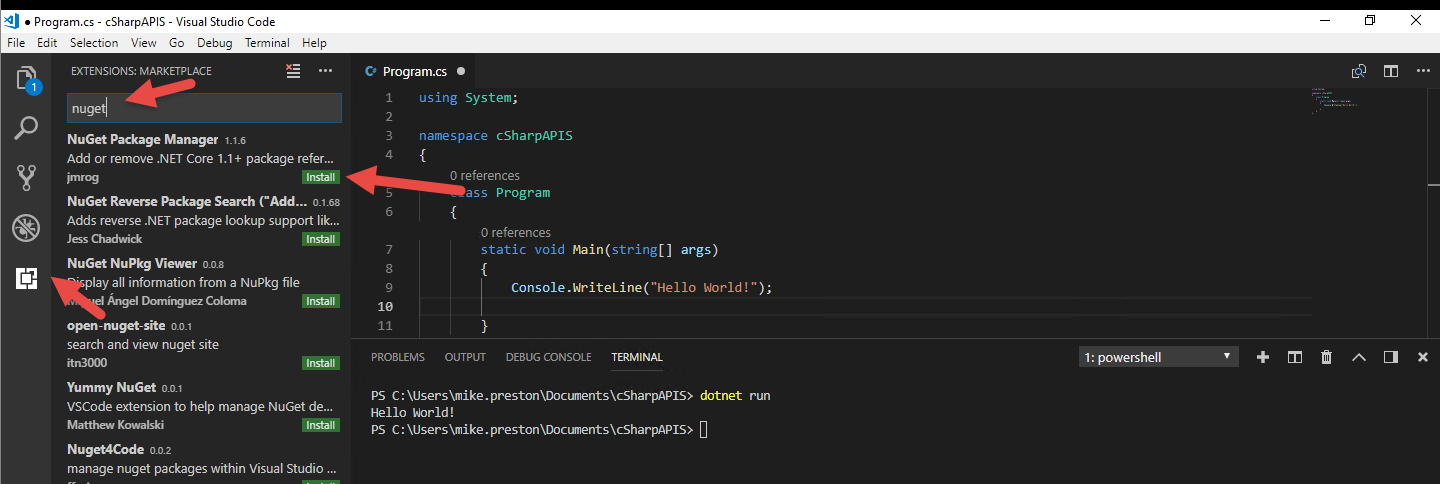Viewport: 1440px width, 484px height.
Task: Click the 'using System;' code line
Action: point(469,98)
